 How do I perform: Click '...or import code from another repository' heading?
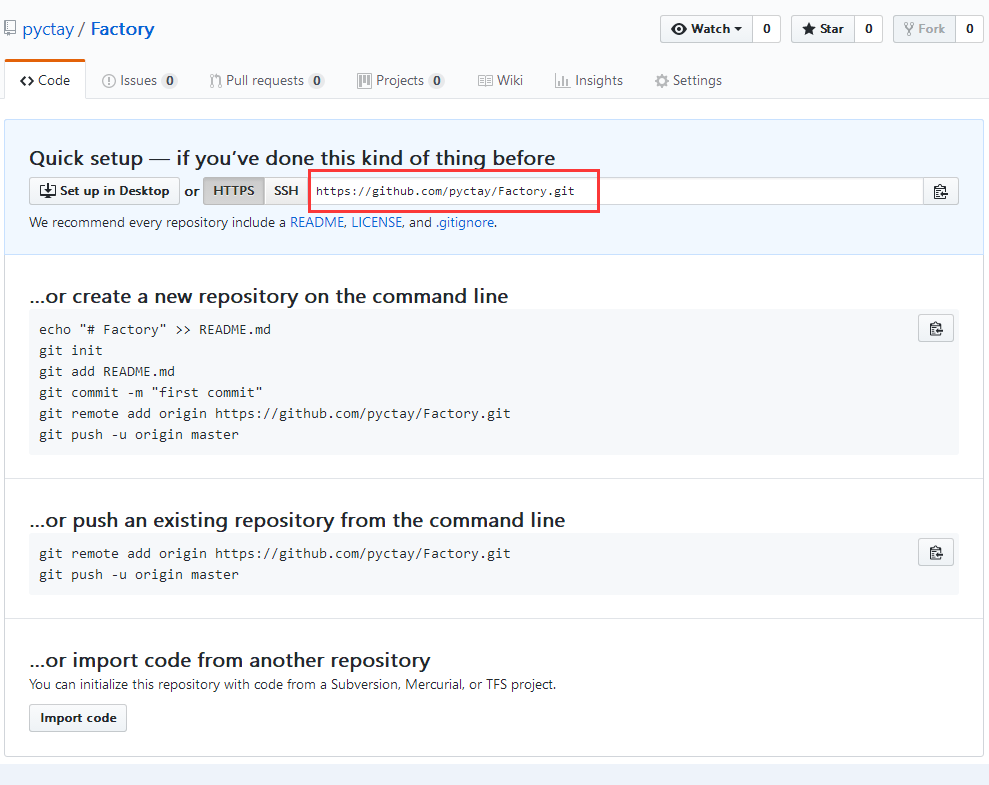(230, 660)
